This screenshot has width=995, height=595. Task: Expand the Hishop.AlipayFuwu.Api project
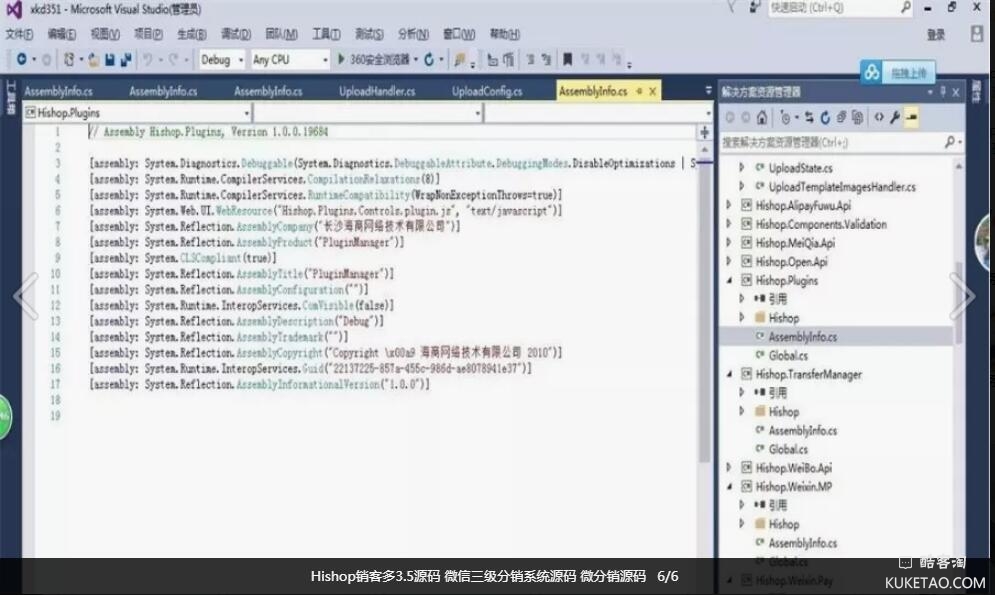728,205
